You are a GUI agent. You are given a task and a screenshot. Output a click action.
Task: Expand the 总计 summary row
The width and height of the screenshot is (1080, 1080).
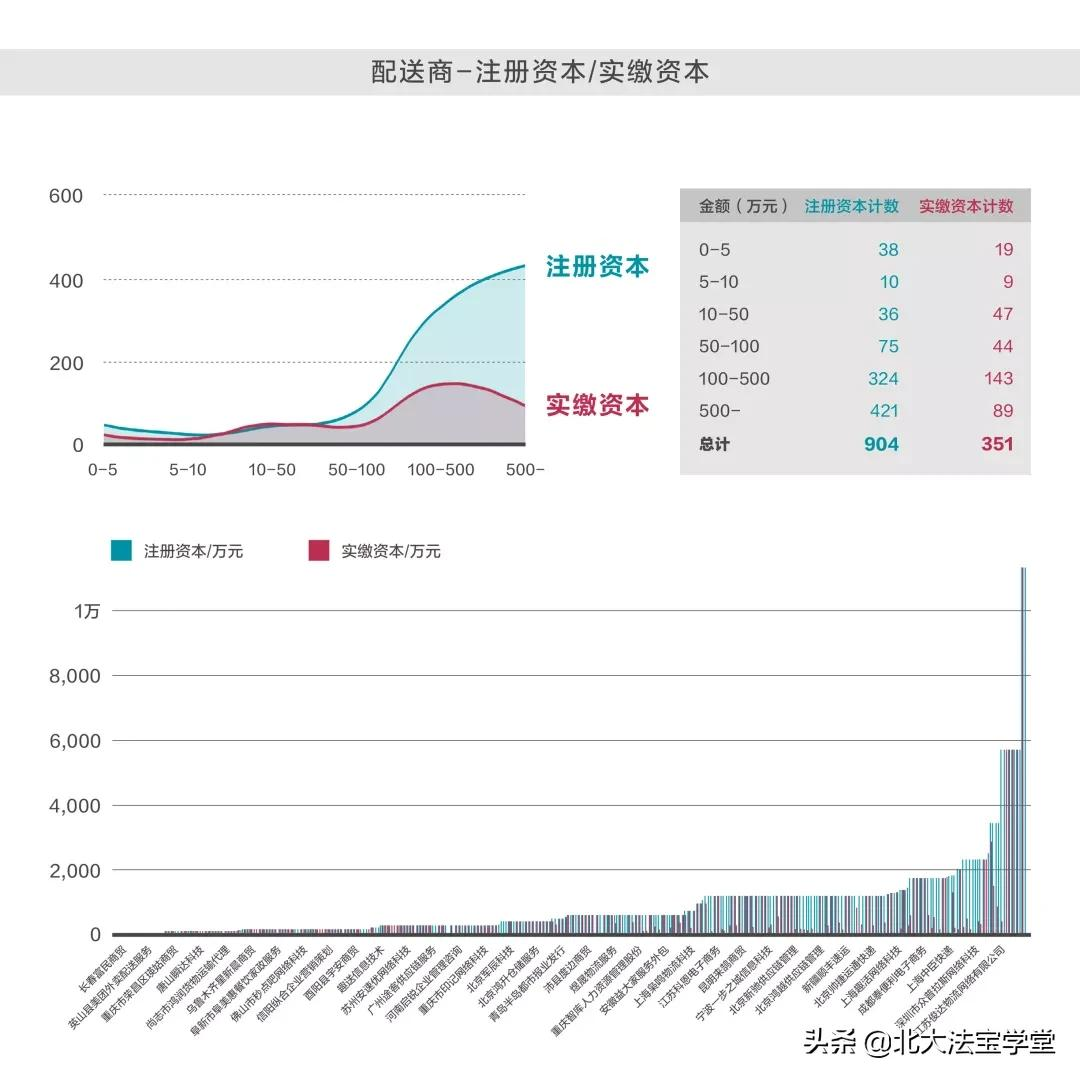coord(715,444)
